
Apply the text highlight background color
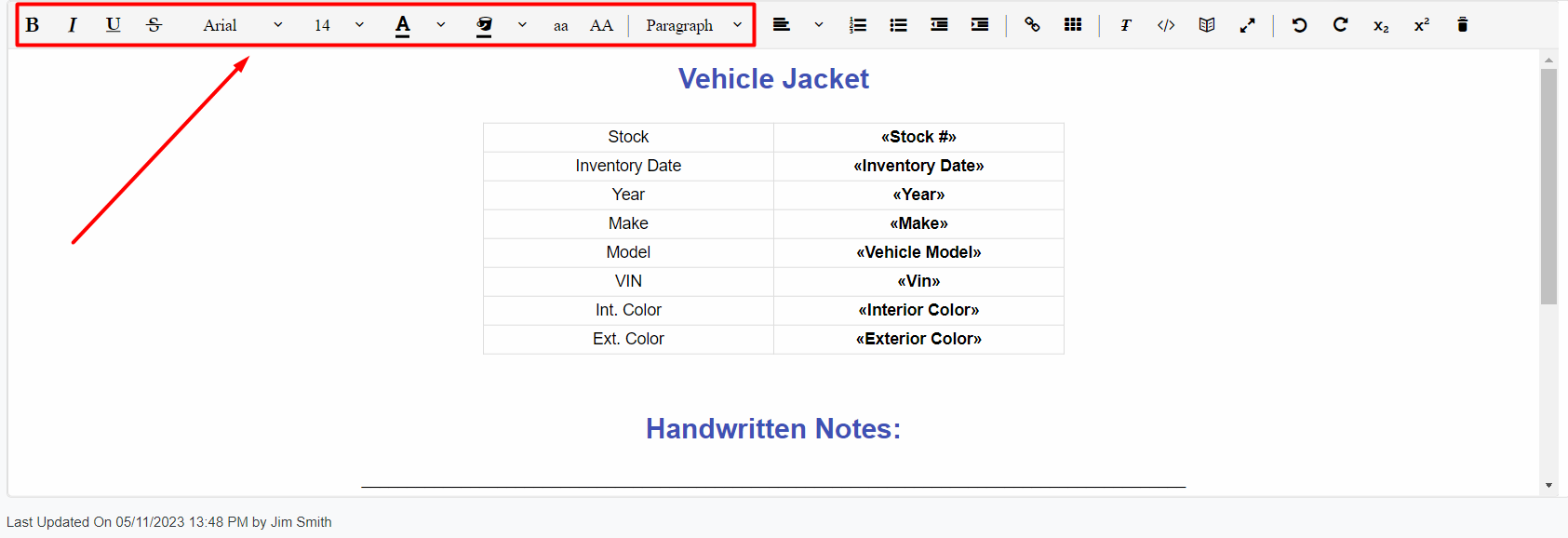484,25
